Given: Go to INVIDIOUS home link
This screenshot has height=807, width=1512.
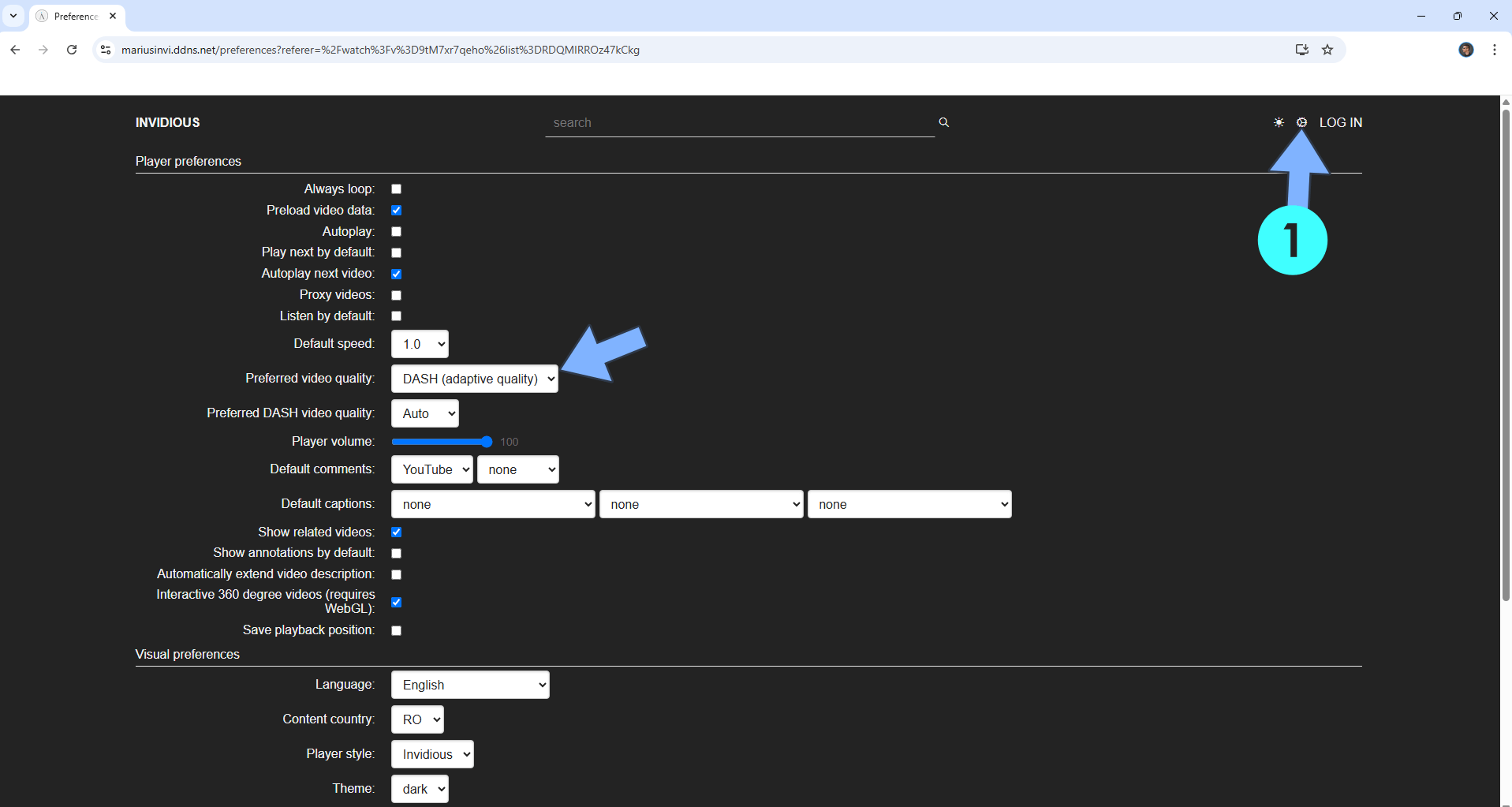Looking at the screenshot, I should tap(167, 122).
